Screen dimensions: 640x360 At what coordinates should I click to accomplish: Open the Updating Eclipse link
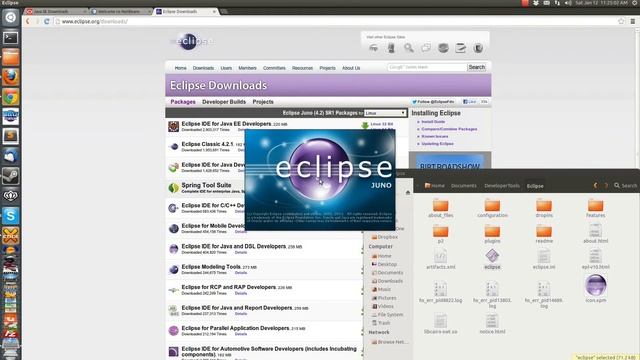click(438, 144)
